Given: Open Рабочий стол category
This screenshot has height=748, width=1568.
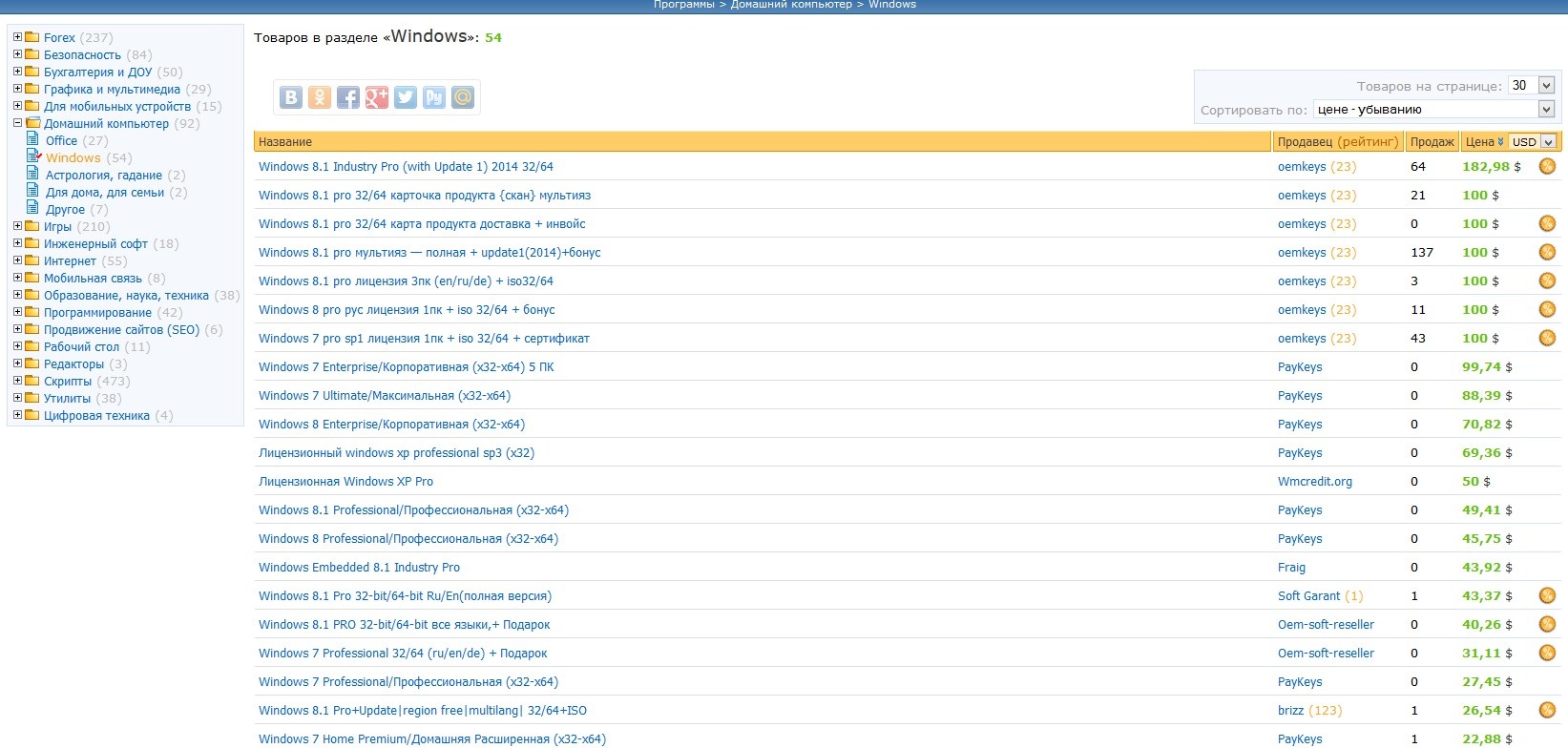Looking at the screenshot, I should pyautogui.click(x=81, y=346).
